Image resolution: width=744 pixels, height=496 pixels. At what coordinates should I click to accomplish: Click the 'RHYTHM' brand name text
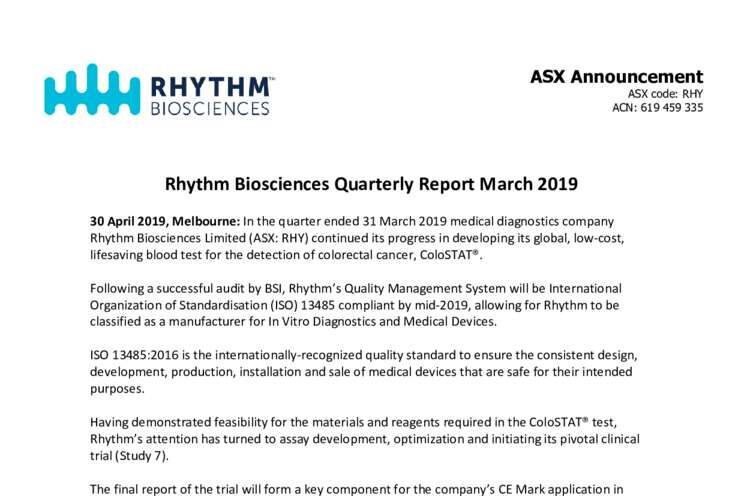point(212,87)
